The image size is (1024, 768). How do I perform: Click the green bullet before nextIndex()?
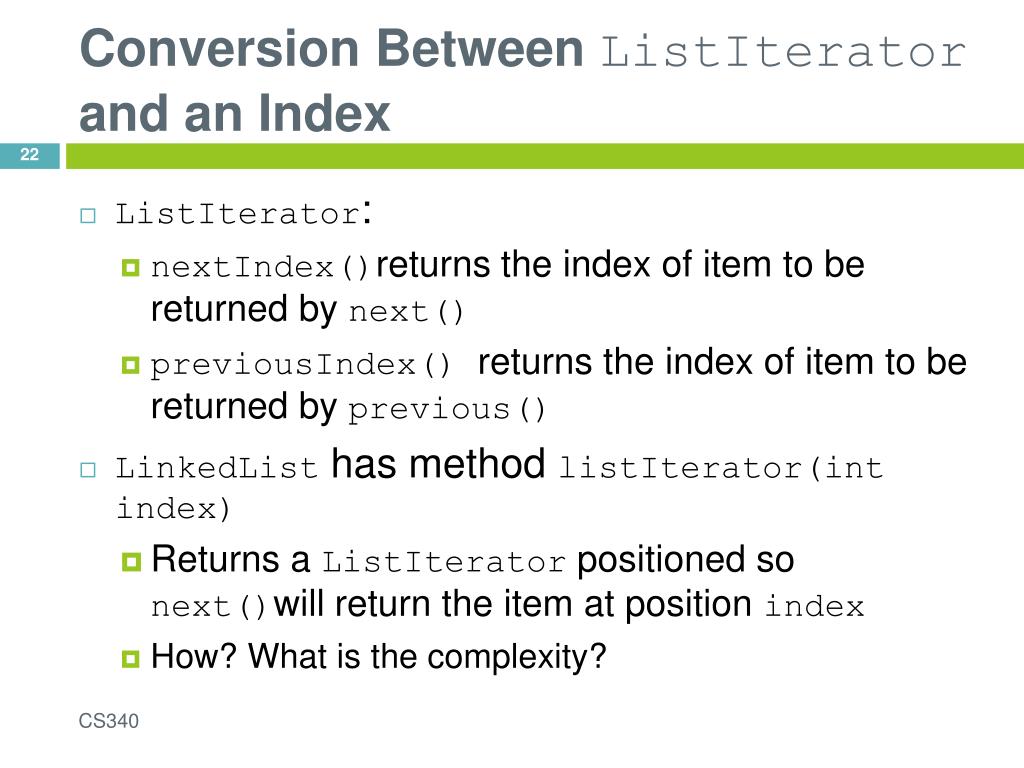point(130,268)
